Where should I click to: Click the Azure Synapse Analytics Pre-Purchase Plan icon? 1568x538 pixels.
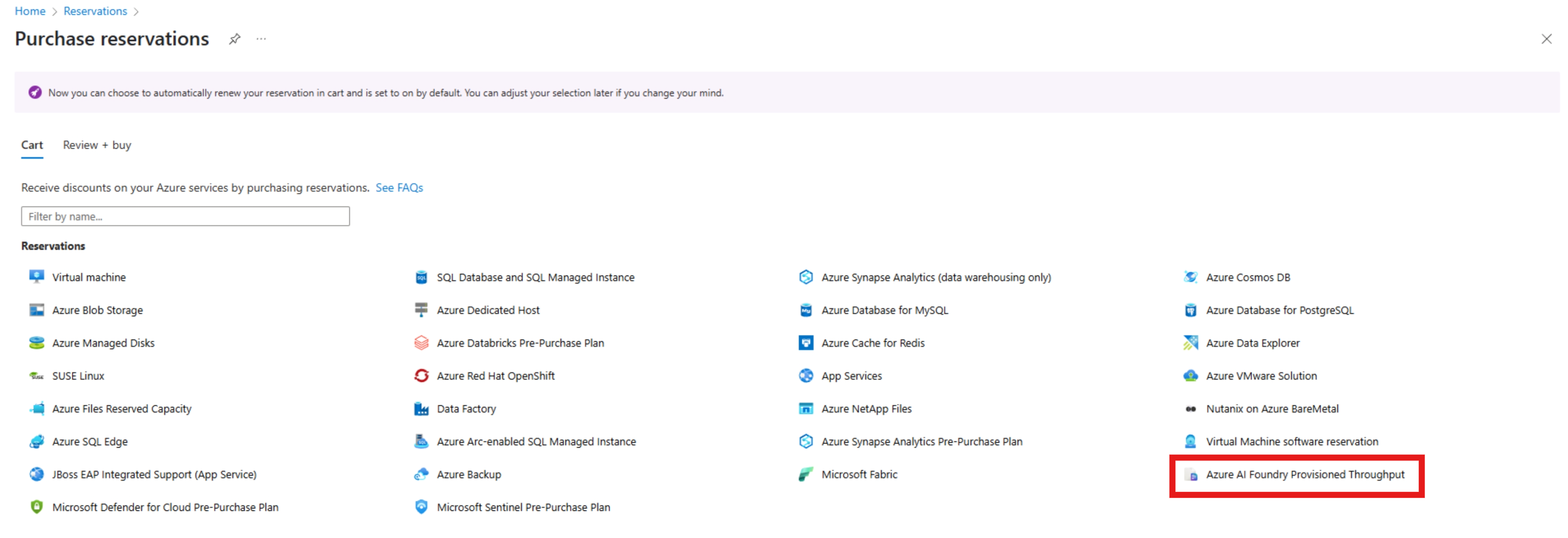[806, 441]
